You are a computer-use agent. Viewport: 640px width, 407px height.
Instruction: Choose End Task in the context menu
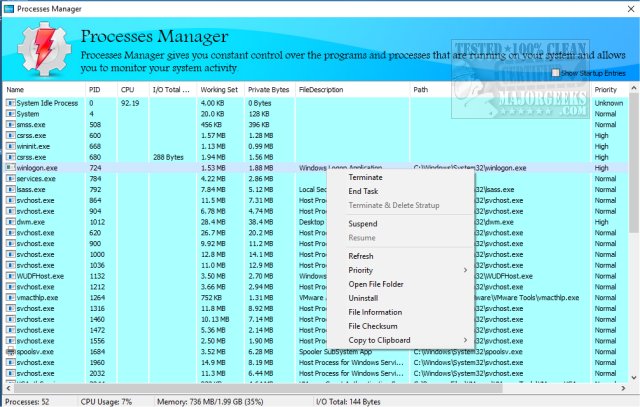click(x=363, y=191)
